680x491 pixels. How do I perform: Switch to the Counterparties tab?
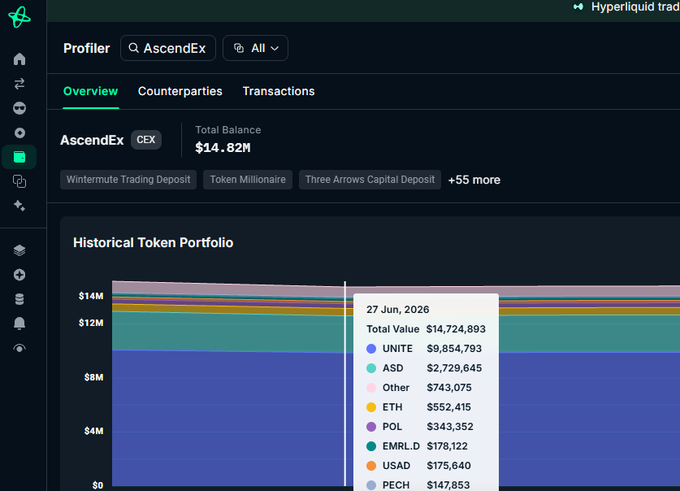pyautogui.click(x=180, y=91)
